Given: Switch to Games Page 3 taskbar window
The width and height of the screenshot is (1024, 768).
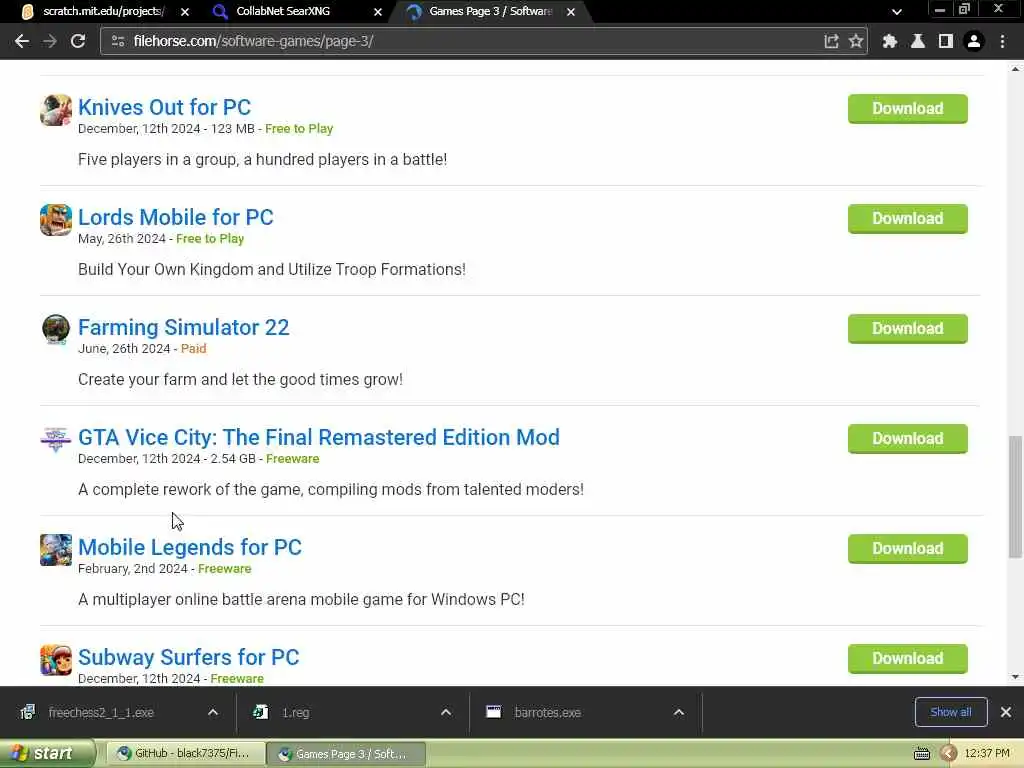Looking at the screenshot, I should click(x=346, y=754).
